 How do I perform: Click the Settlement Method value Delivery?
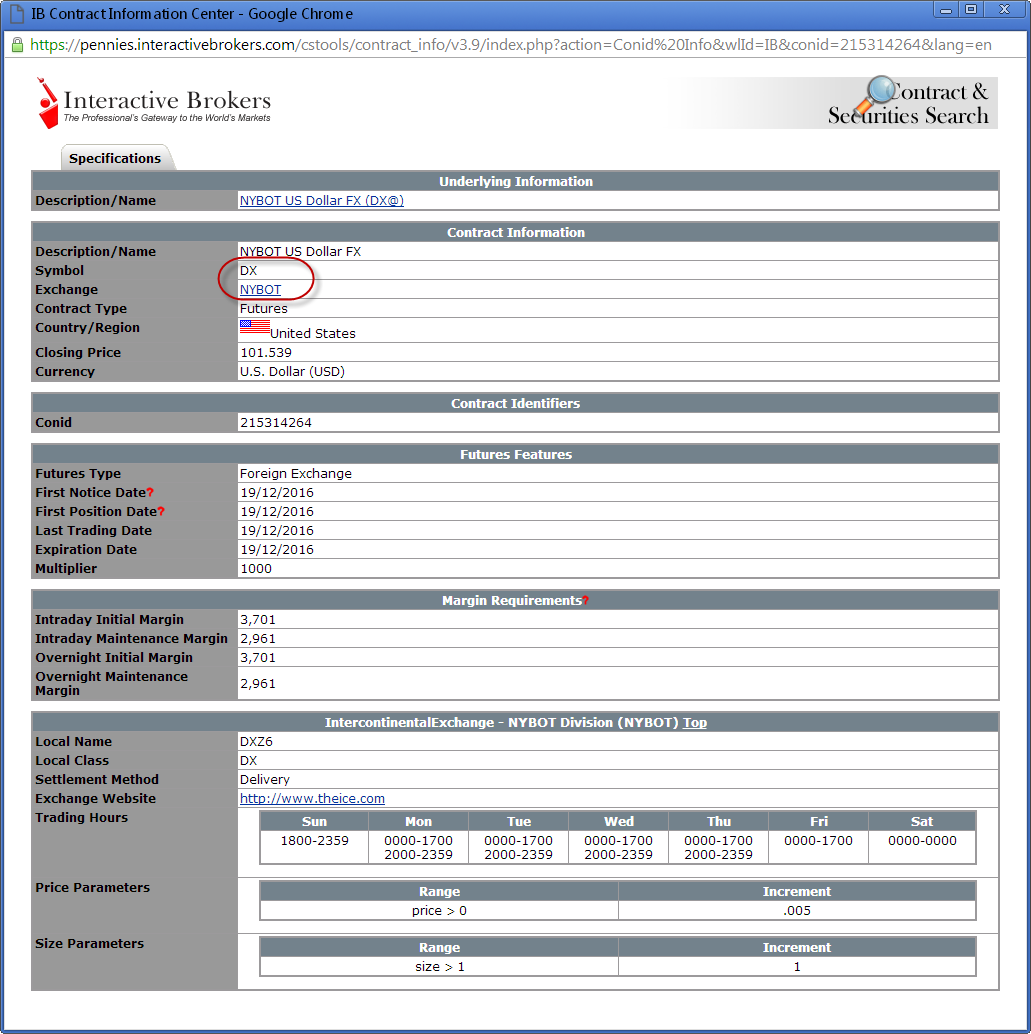point(265,779)
